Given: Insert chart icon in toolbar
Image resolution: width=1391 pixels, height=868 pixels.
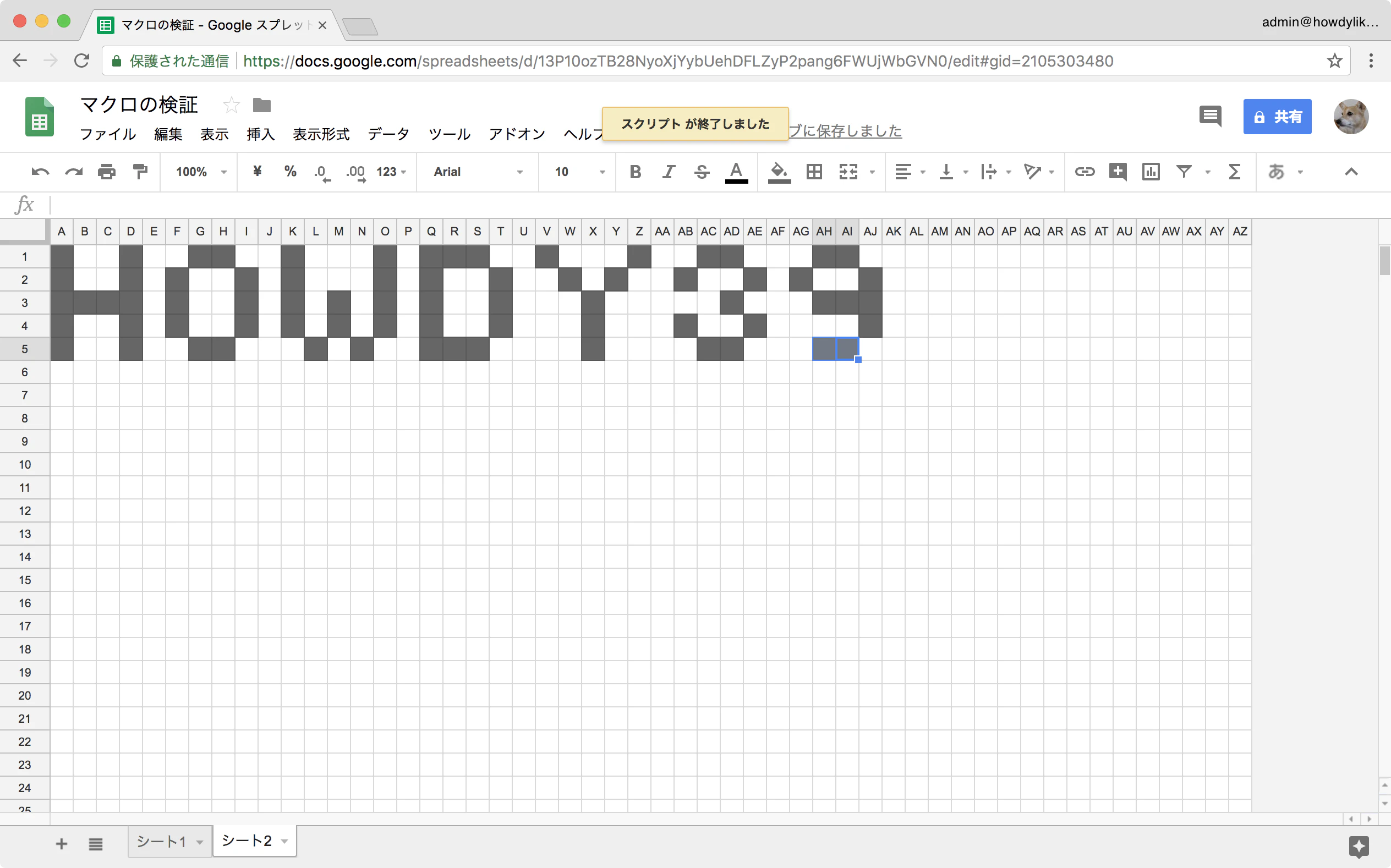Looking at the screenshot, I should (1151, 172).
